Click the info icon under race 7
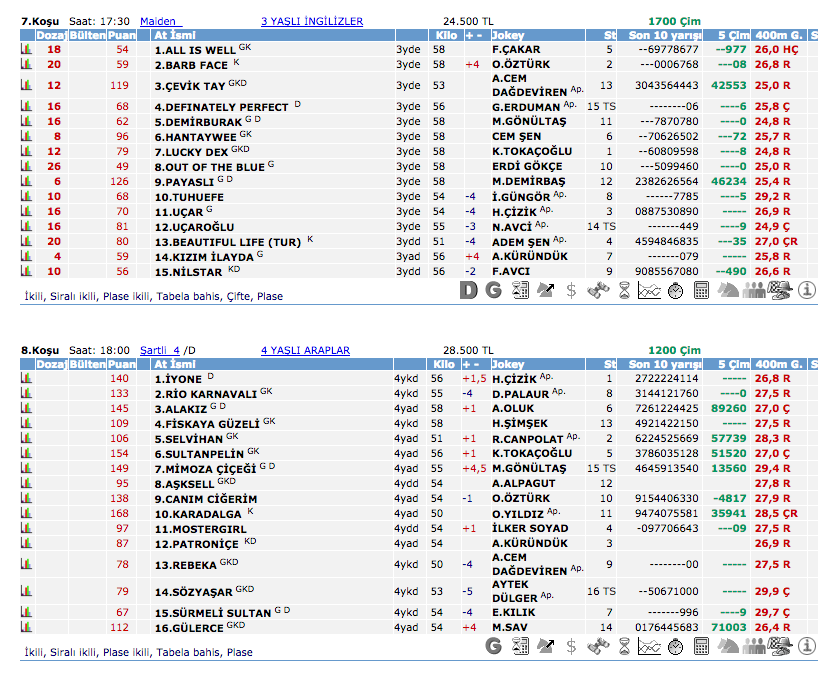Viewport: 840px width, 677px height. coord(807,290)
